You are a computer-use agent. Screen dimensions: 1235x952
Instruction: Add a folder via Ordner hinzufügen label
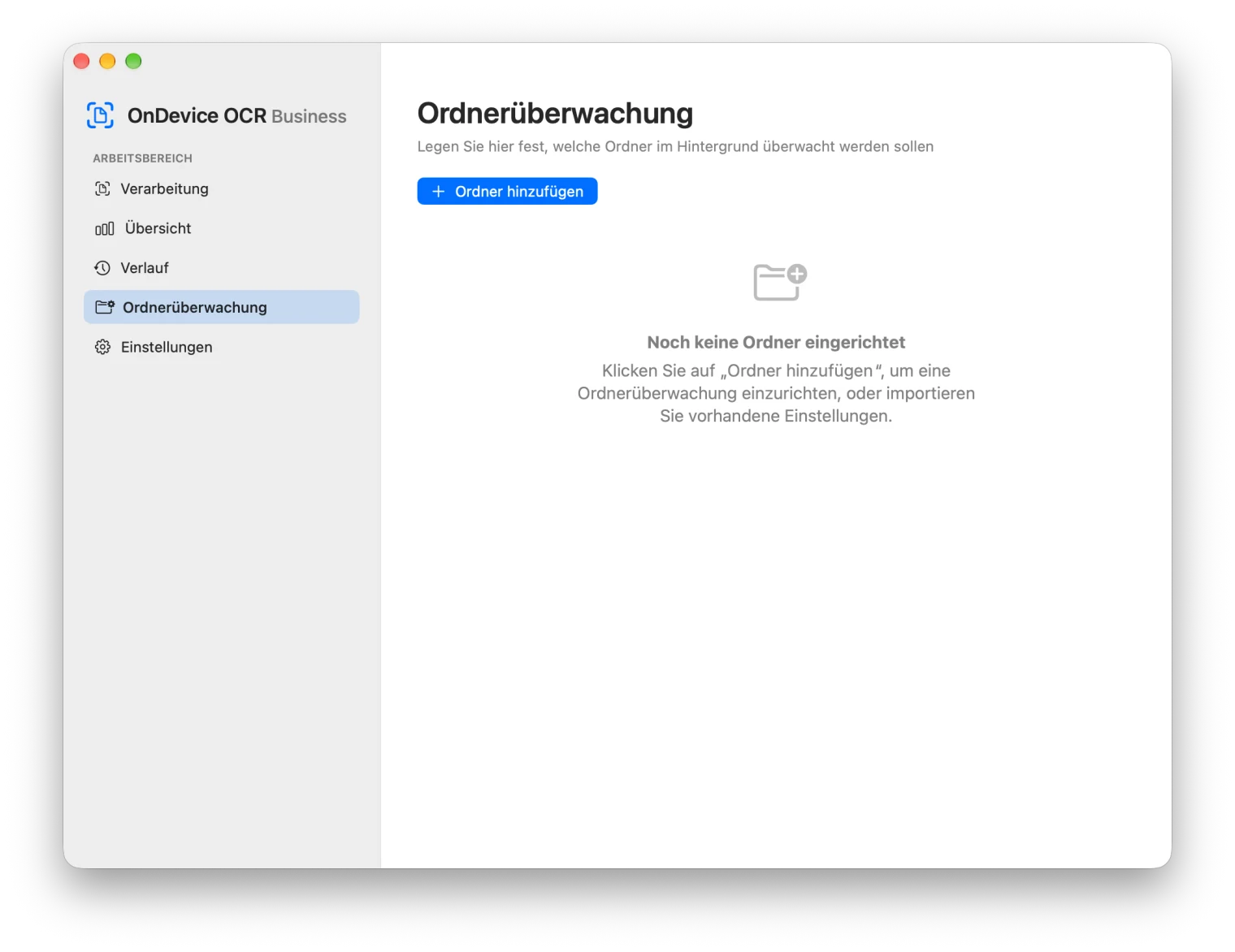pyautogui.click(x=519, y=192)
